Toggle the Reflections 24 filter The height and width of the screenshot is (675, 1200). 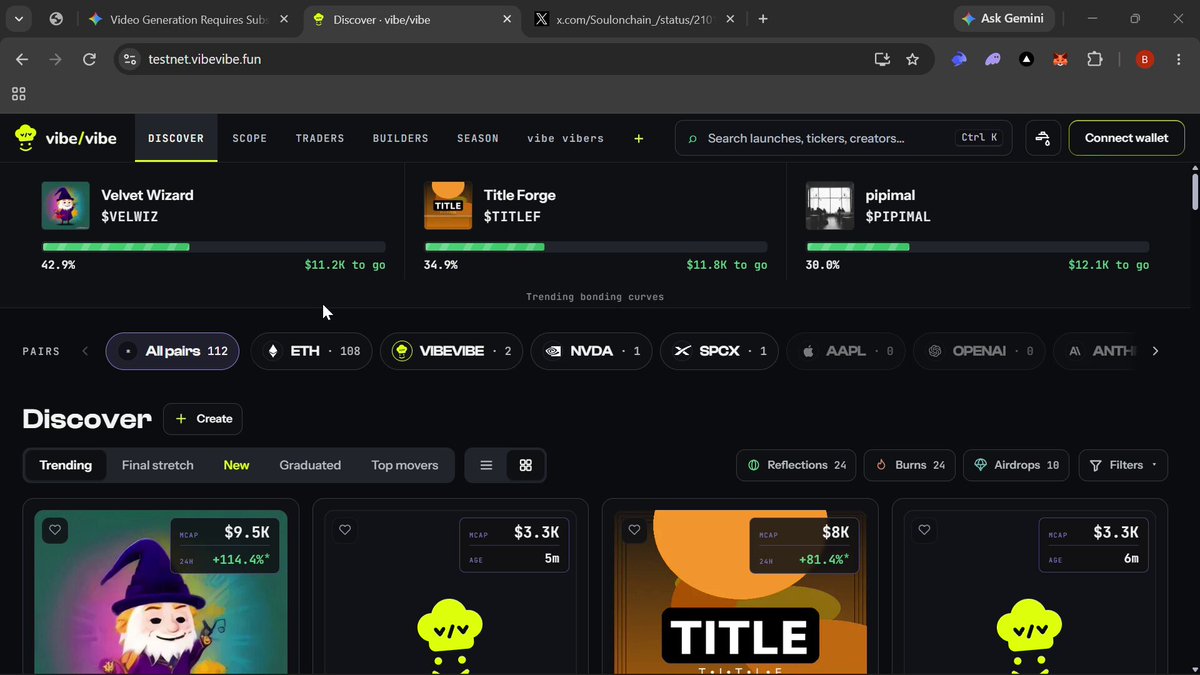pyautogui.click(x=797, y=465)
